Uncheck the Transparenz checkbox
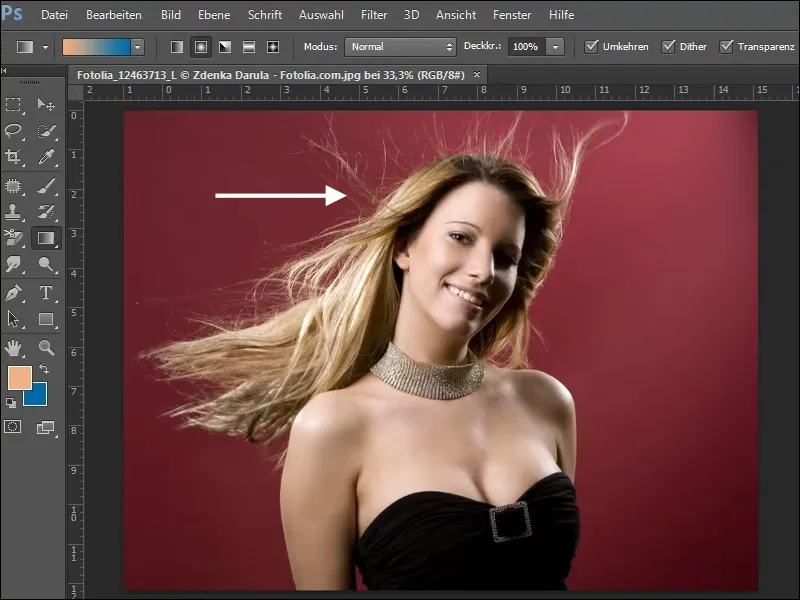Image resolution: width=800 pixels, height=600 pixels. (x=727, y=46)
